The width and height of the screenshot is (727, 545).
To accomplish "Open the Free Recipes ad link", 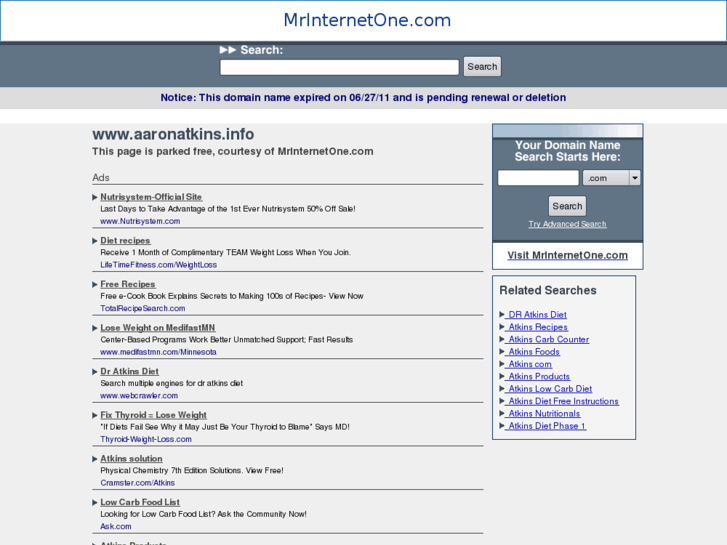I will point(128,284).
